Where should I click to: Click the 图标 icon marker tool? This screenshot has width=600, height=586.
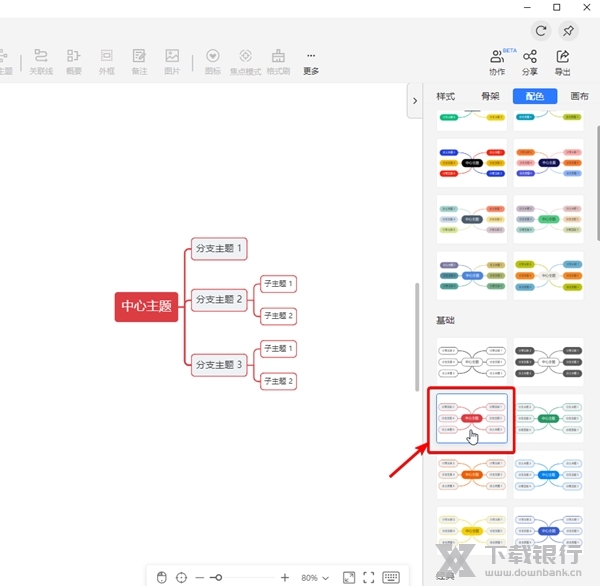tap(212, 61)
